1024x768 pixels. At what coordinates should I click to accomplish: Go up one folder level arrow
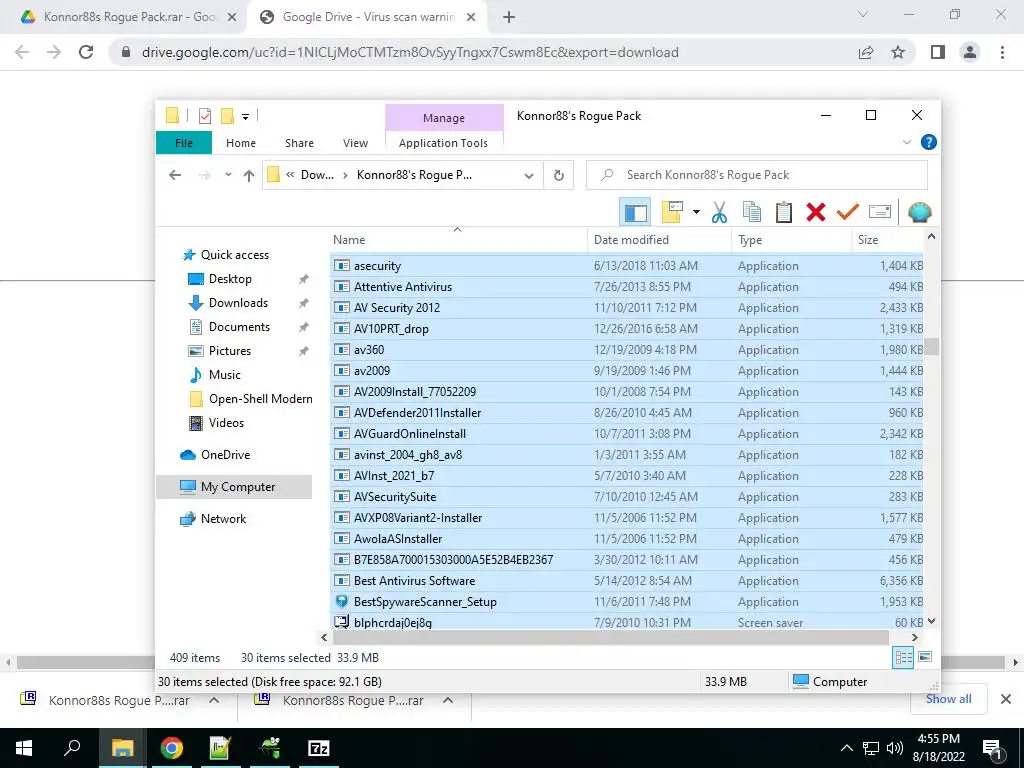coord(248,175)
